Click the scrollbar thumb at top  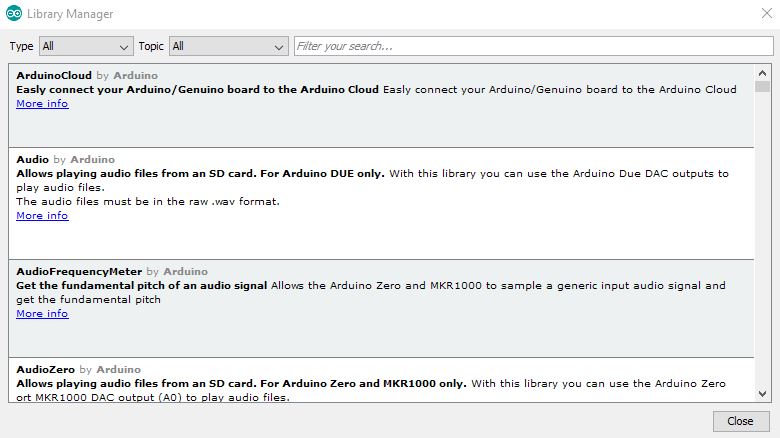coord(762,86)
